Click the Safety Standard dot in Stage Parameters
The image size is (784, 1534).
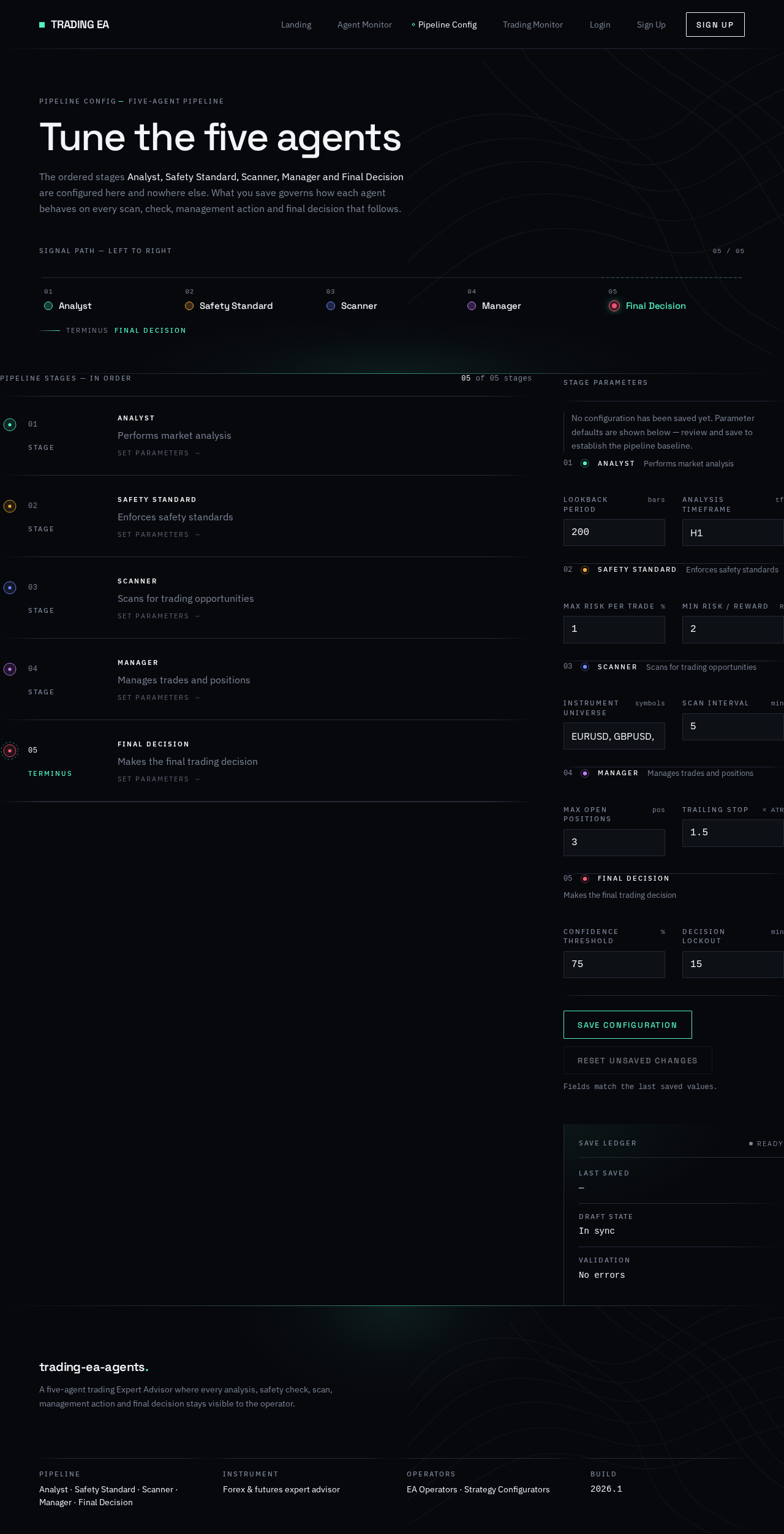[585, 570]
